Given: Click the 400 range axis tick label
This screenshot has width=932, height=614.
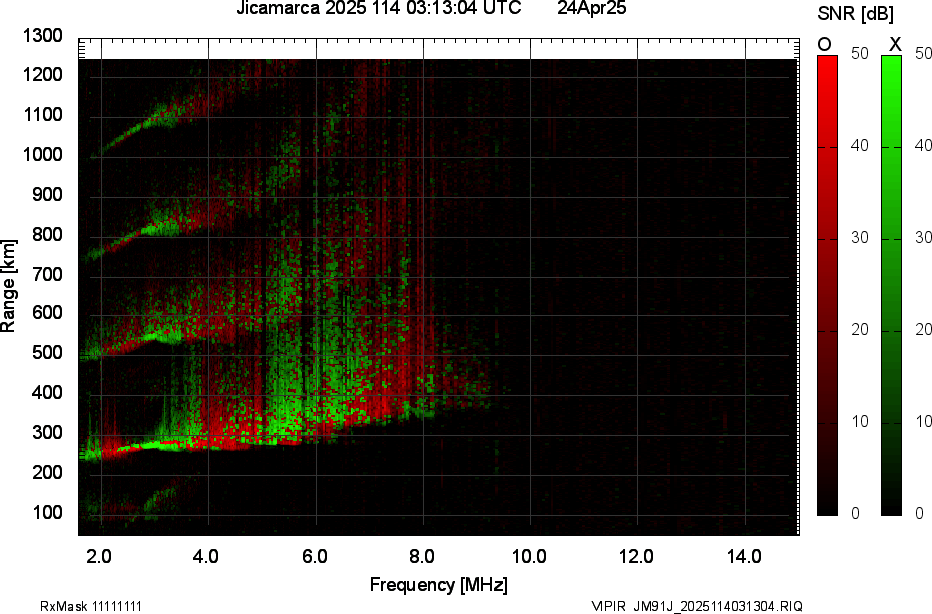Looking at the screenshot, I should click(x=47, y=392).
